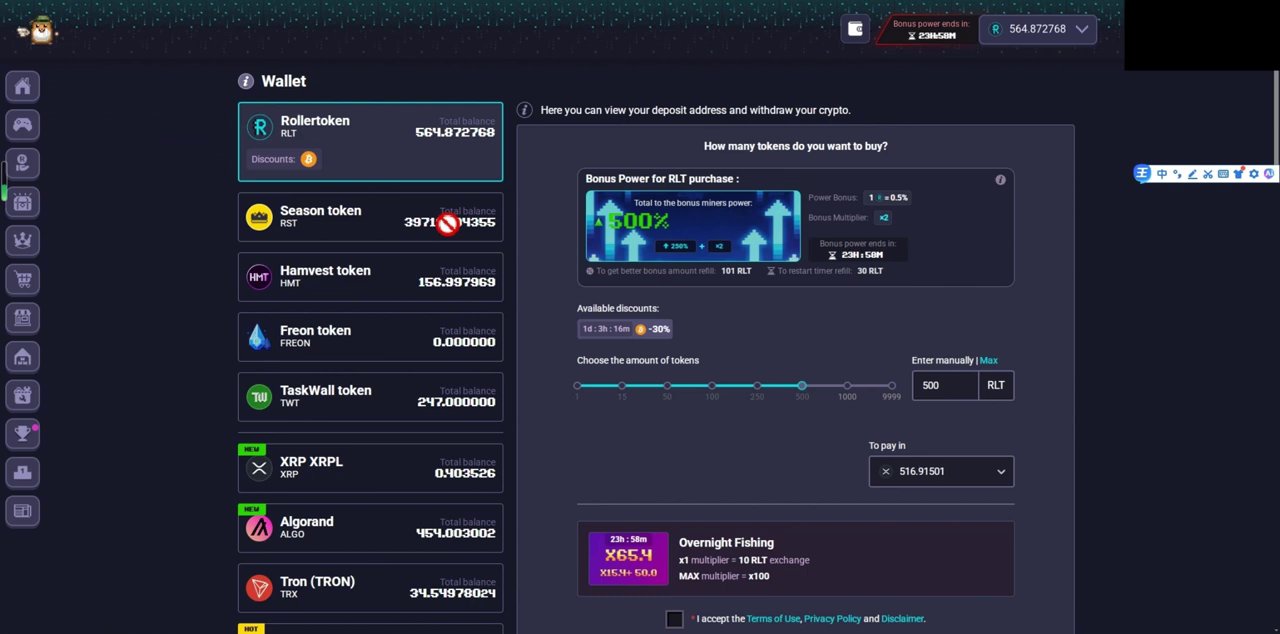1280x634 pixels.
Task: Select the XRP XRPL wallet row
Action: [370, 468]
